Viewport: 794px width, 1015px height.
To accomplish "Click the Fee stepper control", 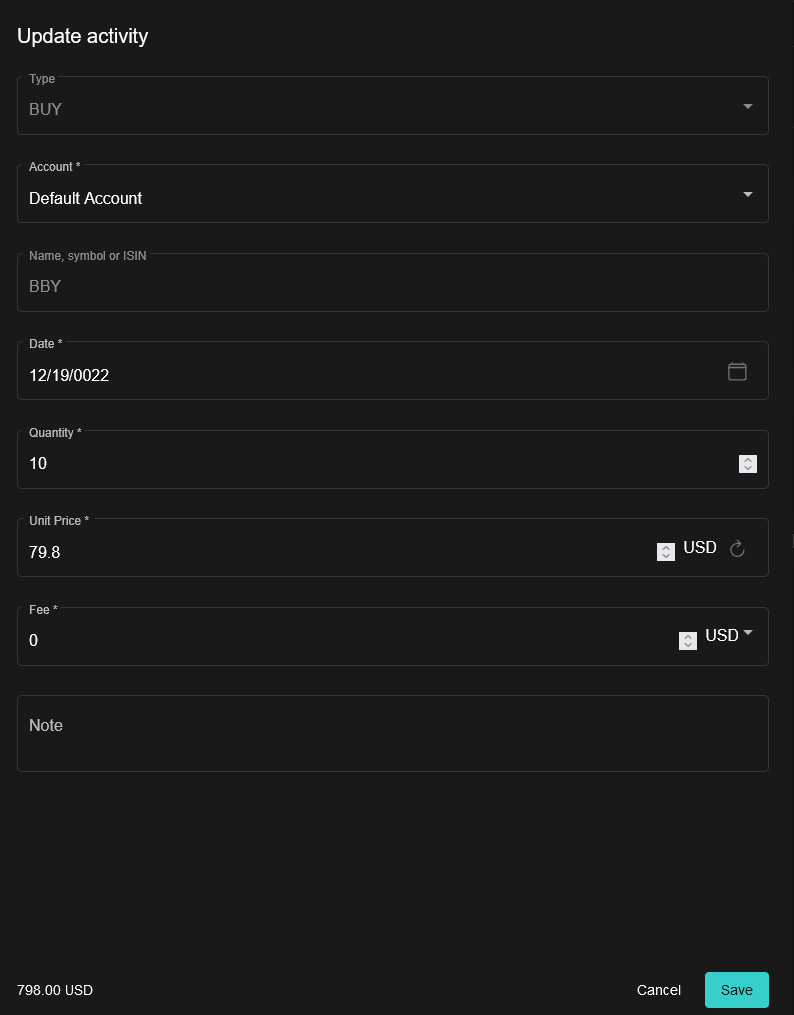I will coord(687,640).
